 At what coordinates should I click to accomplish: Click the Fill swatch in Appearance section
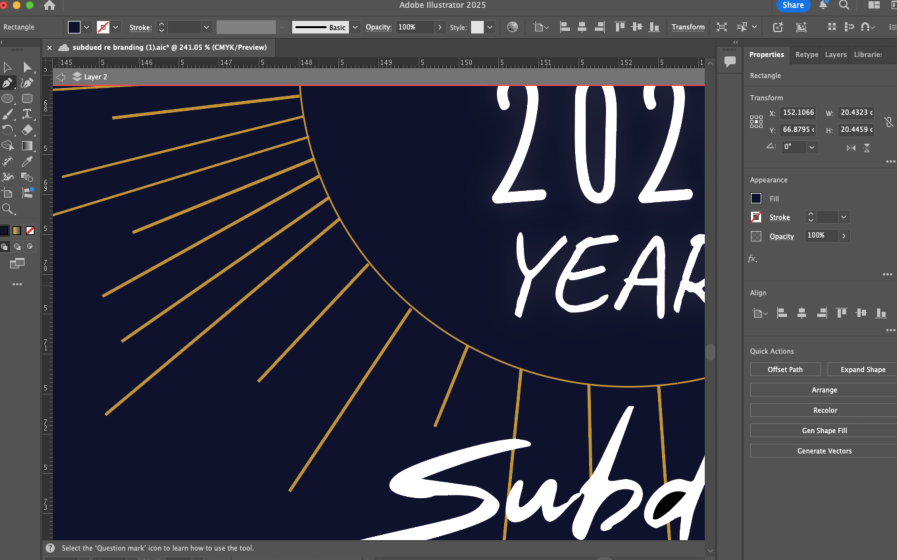756,198
